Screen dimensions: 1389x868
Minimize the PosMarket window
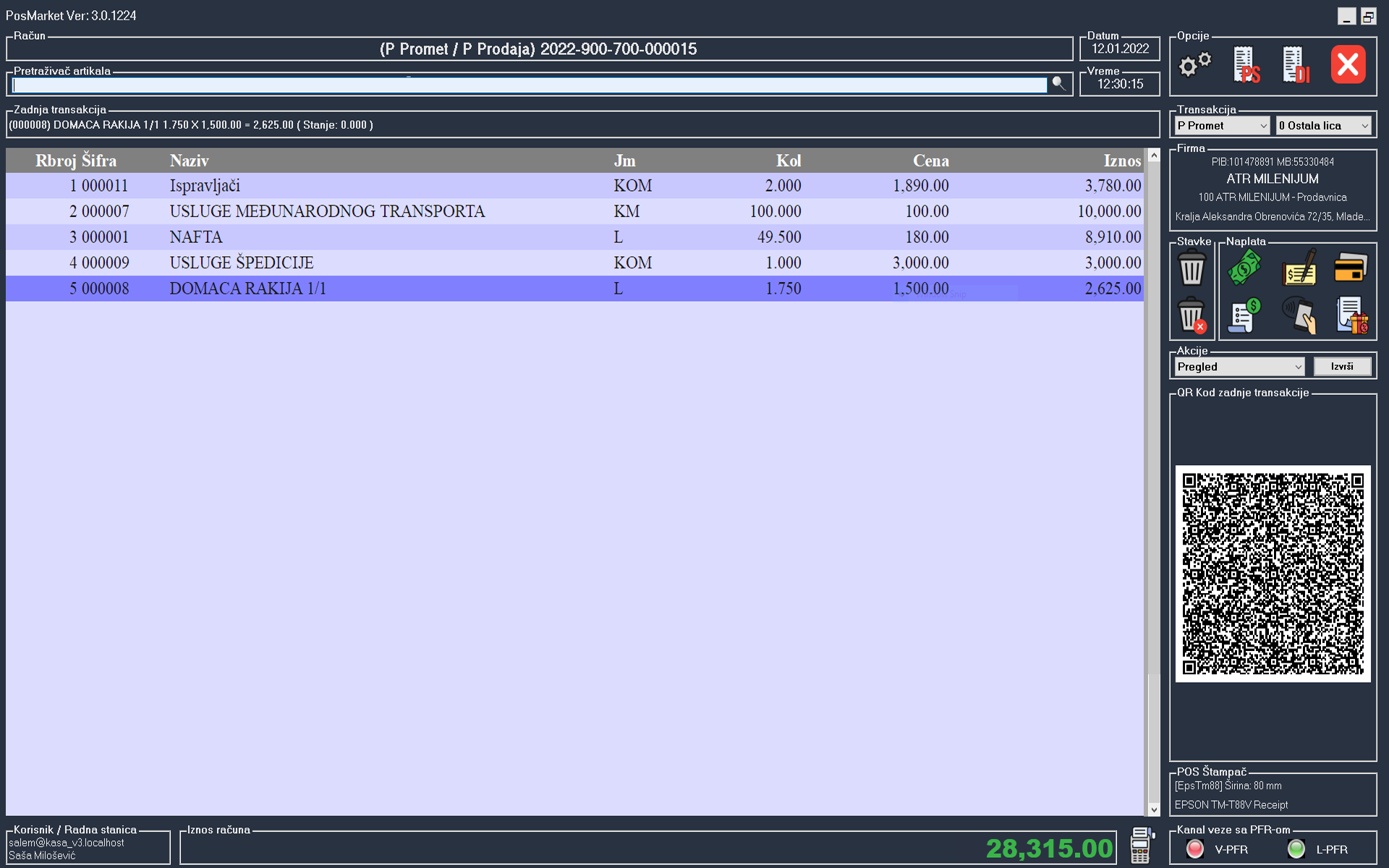(1346, 16)
